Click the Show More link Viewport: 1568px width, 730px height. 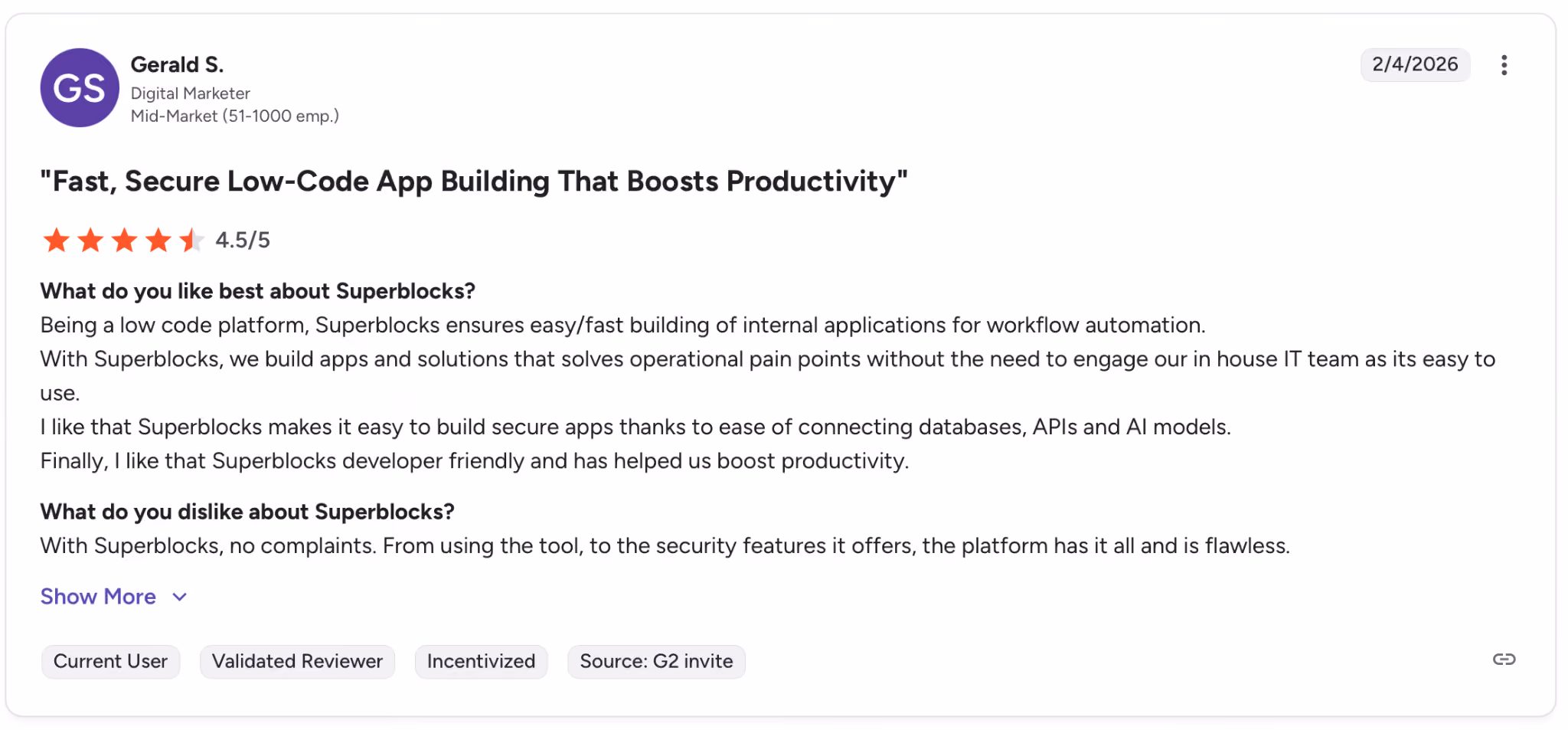pyautogui.click(x=98, y=597)
